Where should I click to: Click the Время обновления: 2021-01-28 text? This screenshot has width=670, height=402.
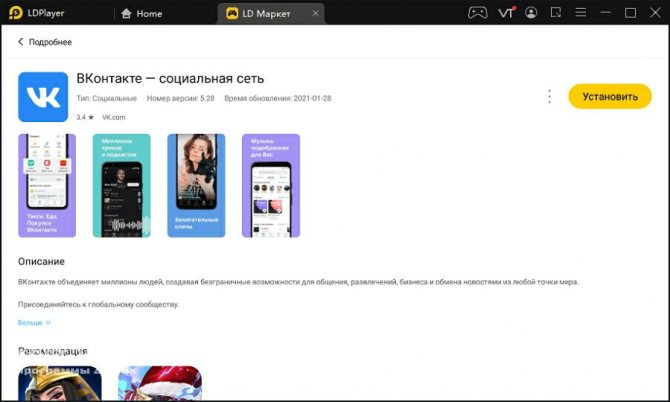278,98
